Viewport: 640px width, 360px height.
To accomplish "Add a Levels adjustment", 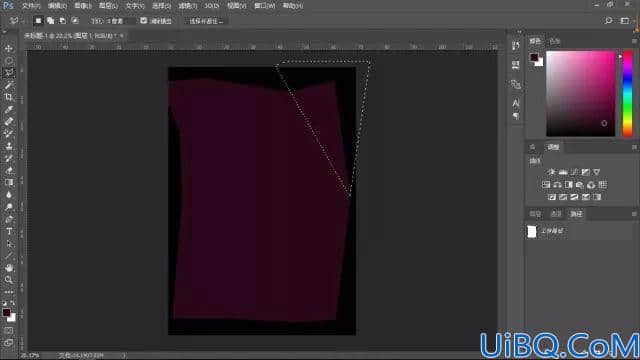I will (563, 172).
